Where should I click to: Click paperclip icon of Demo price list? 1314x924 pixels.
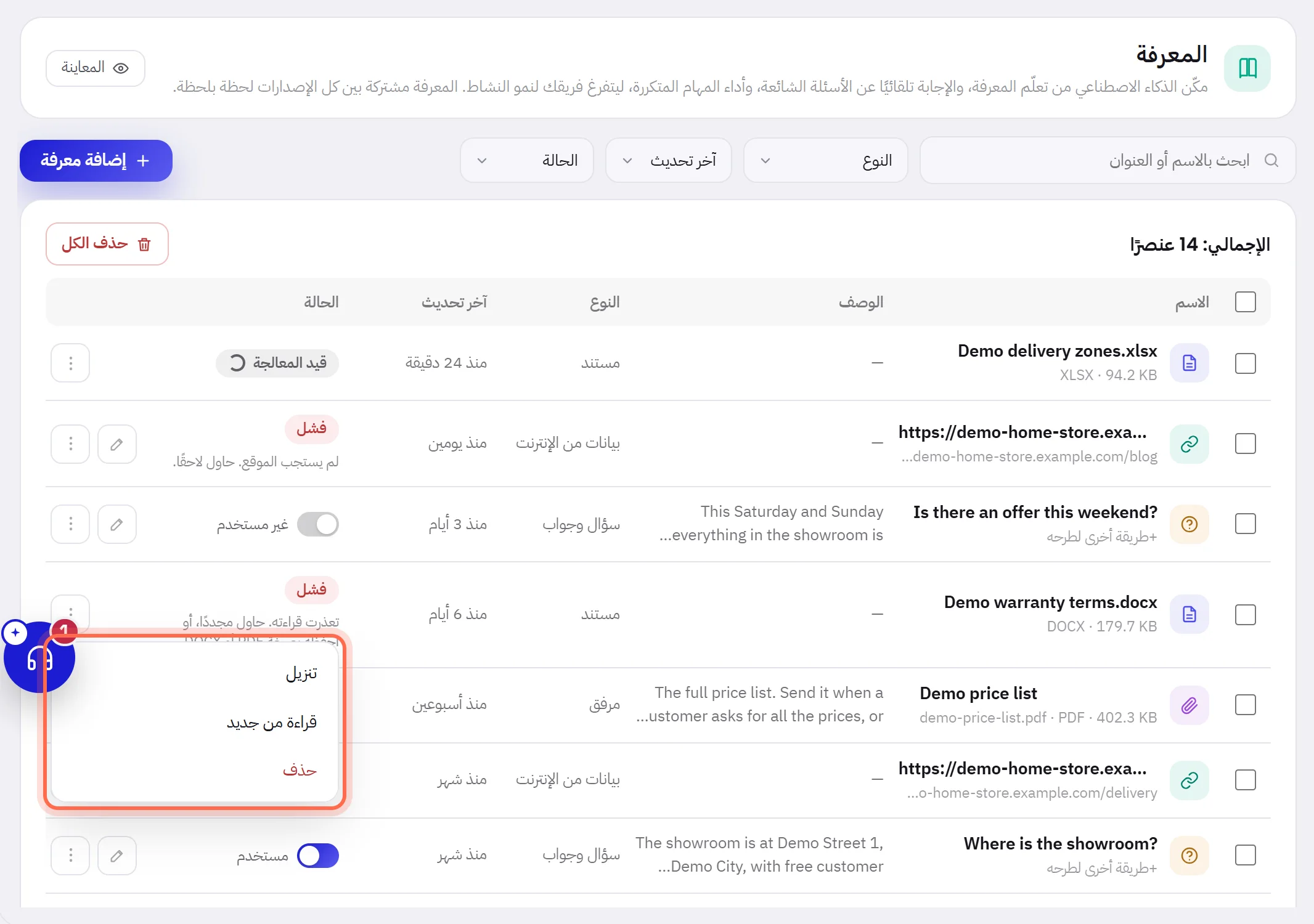point(1190,705)
